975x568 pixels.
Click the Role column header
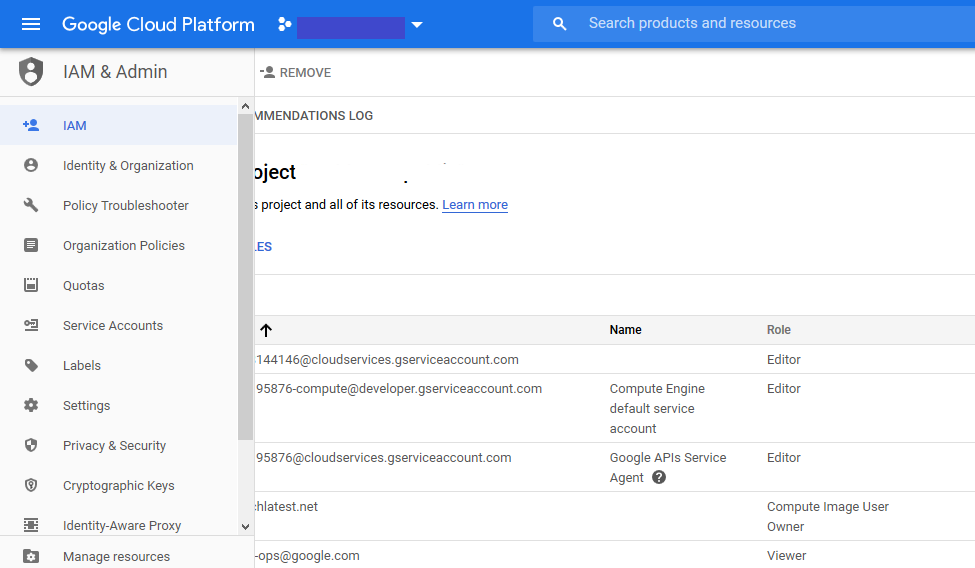pos(779,330)
